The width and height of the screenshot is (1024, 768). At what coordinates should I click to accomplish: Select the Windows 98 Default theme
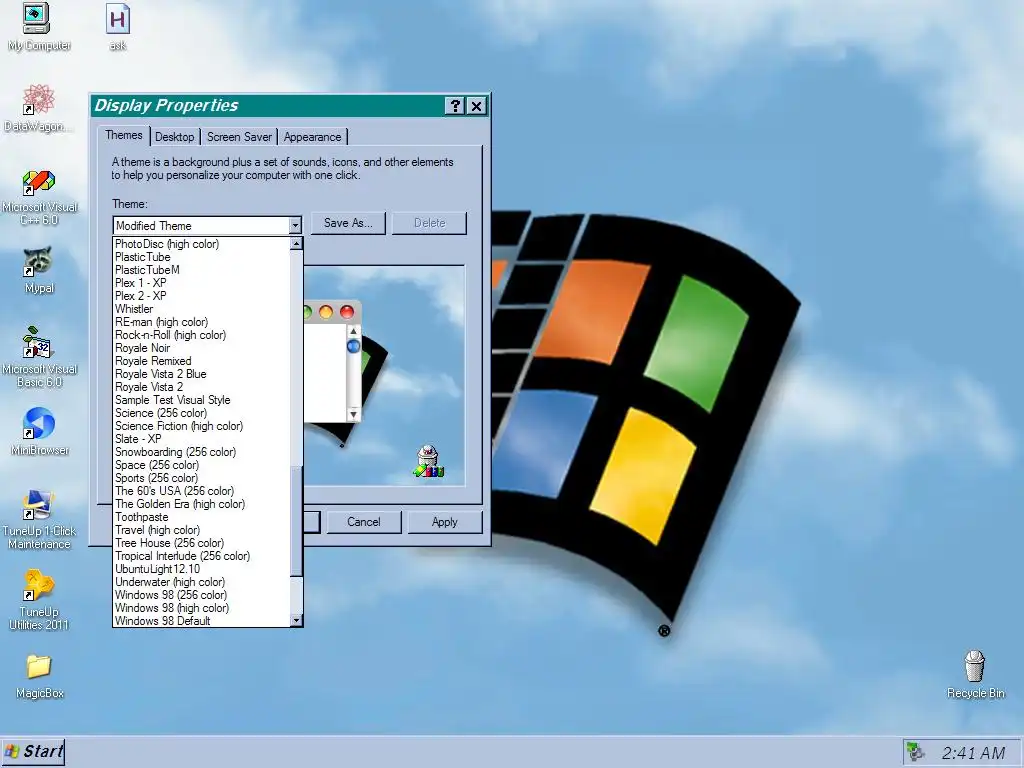click(x=201, y=621)
